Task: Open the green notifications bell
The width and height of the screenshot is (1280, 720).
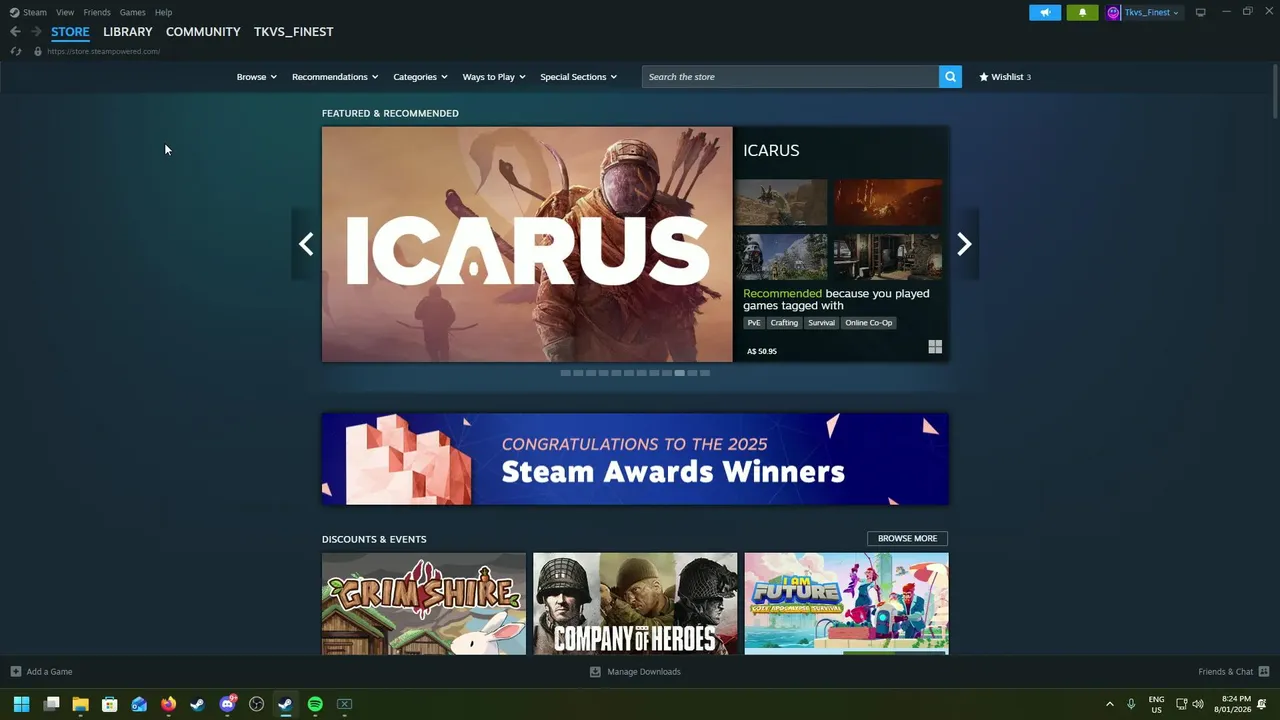Action: point(1082,12)
